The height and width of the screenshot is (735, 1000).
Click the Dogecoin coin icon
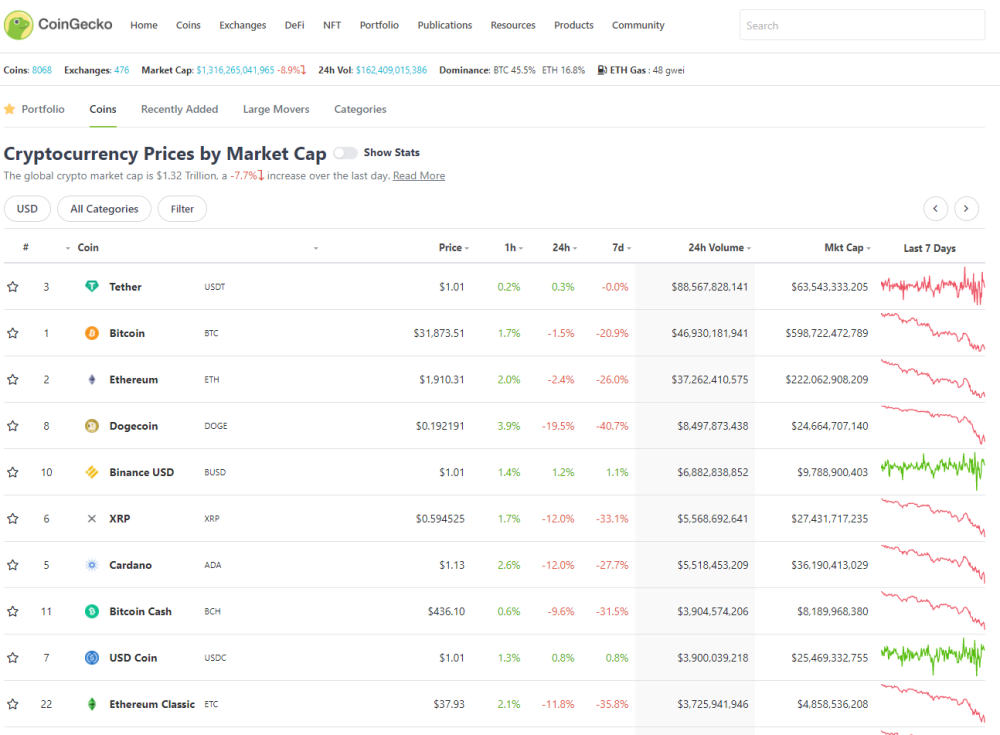(92, 426)
